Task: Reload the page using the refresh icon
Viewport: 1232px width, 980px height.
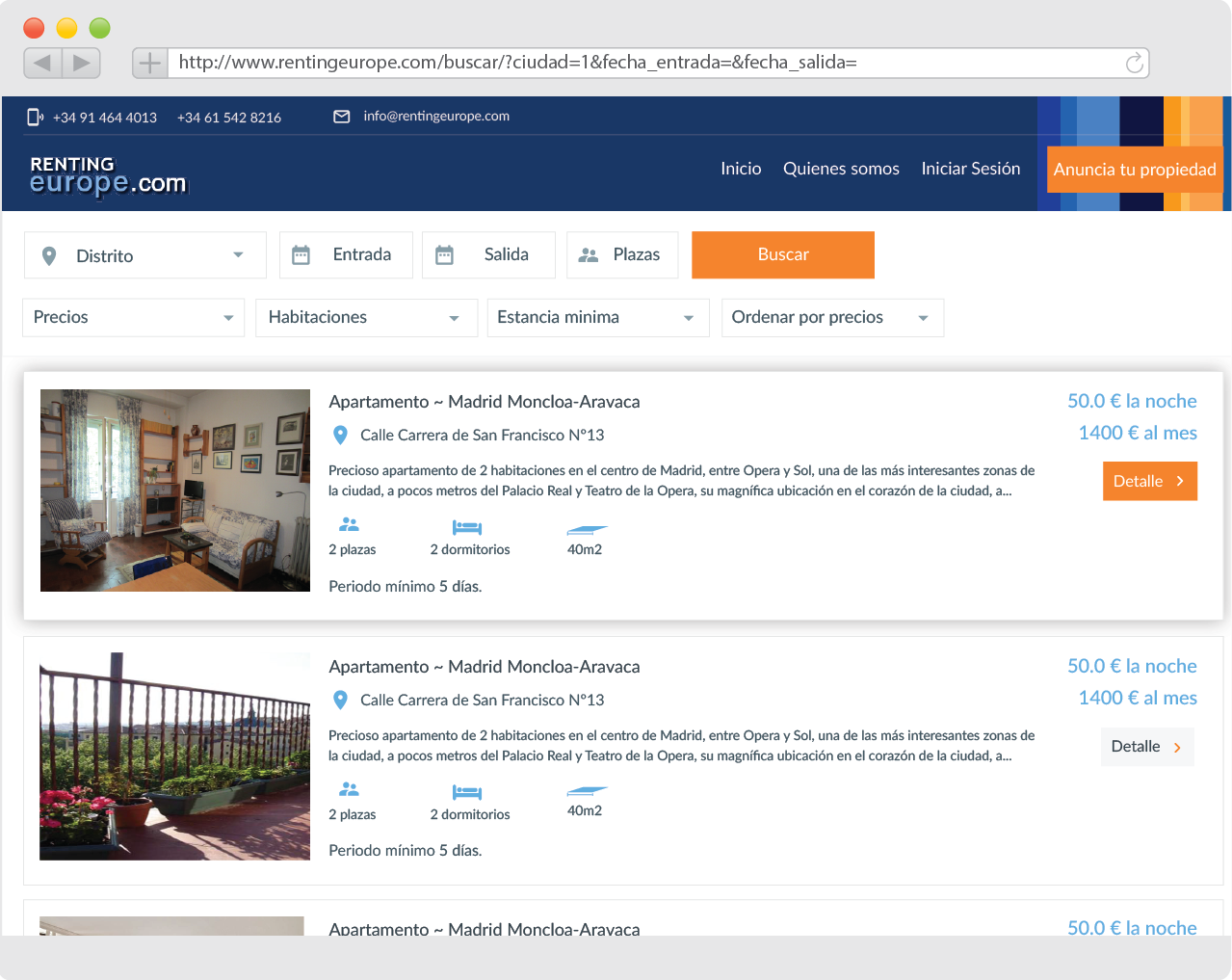Action: pyautogui.click(x=1135, y=63)
